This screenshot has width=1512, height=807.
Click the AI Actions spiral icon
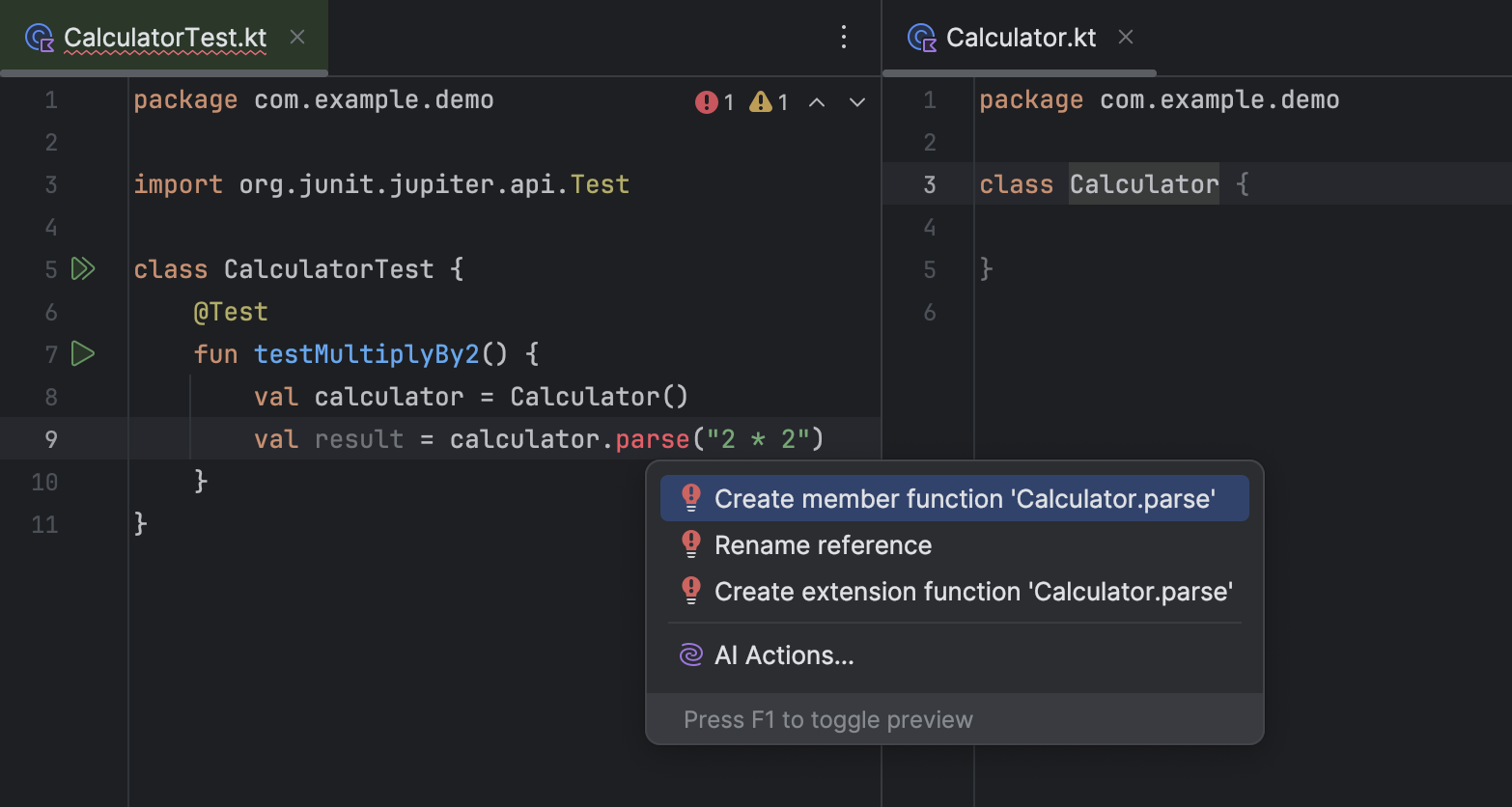pyautogui.click(x=690, y=655)
